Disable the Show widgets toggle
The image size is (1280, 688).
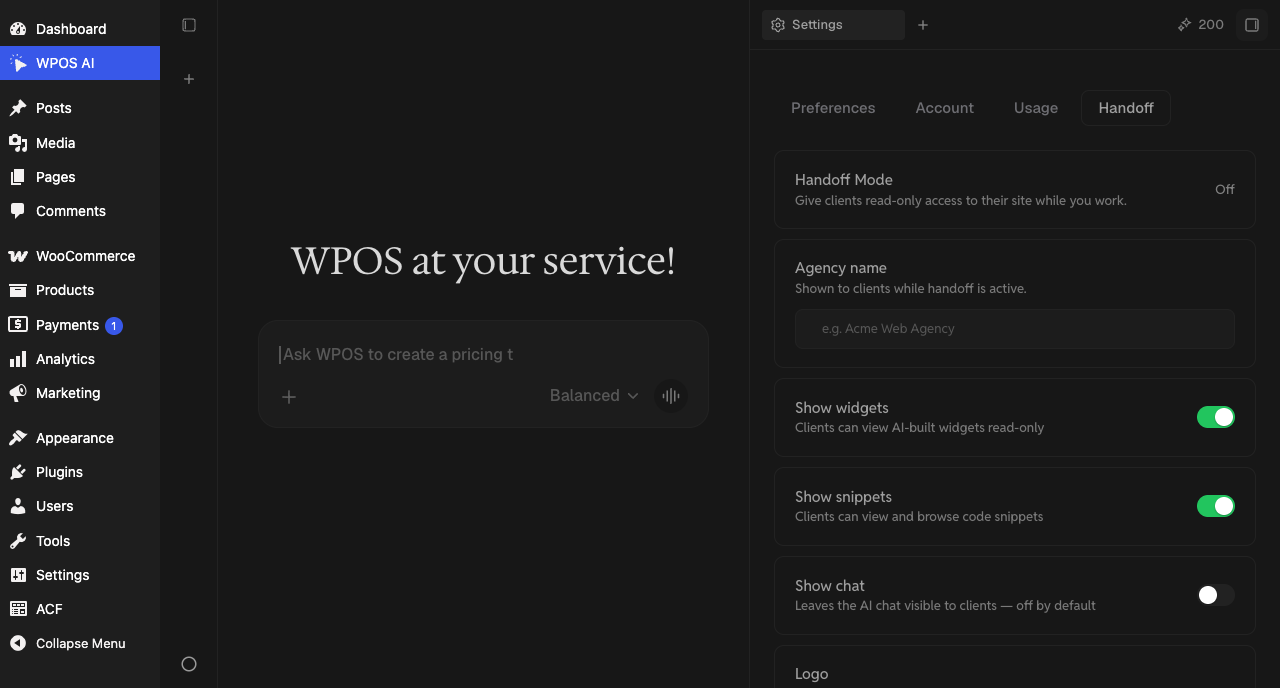[x=1216, y=417]
